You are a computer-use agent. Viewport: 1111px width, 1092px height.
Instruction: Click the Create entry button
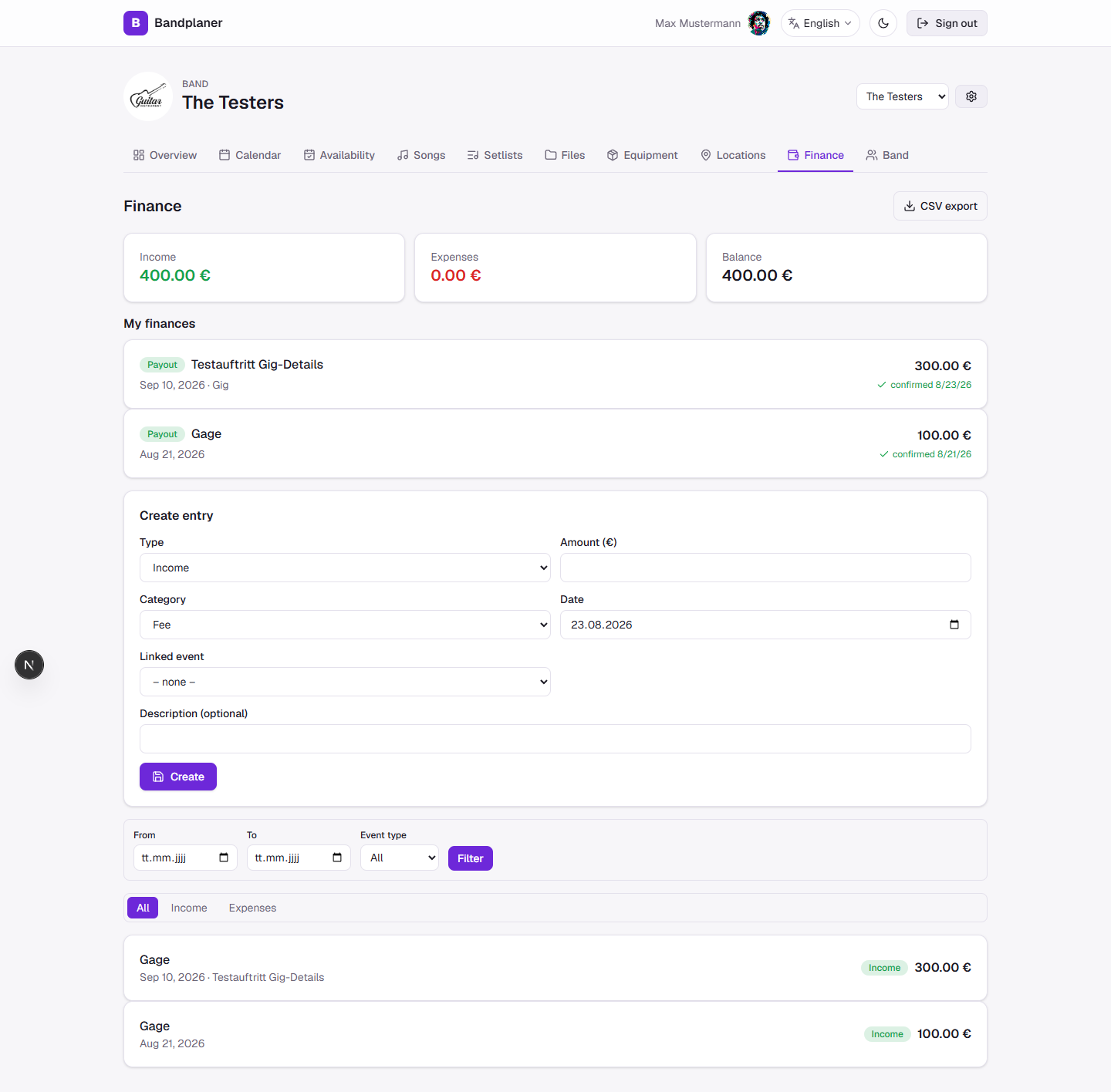tap(178, 777)
